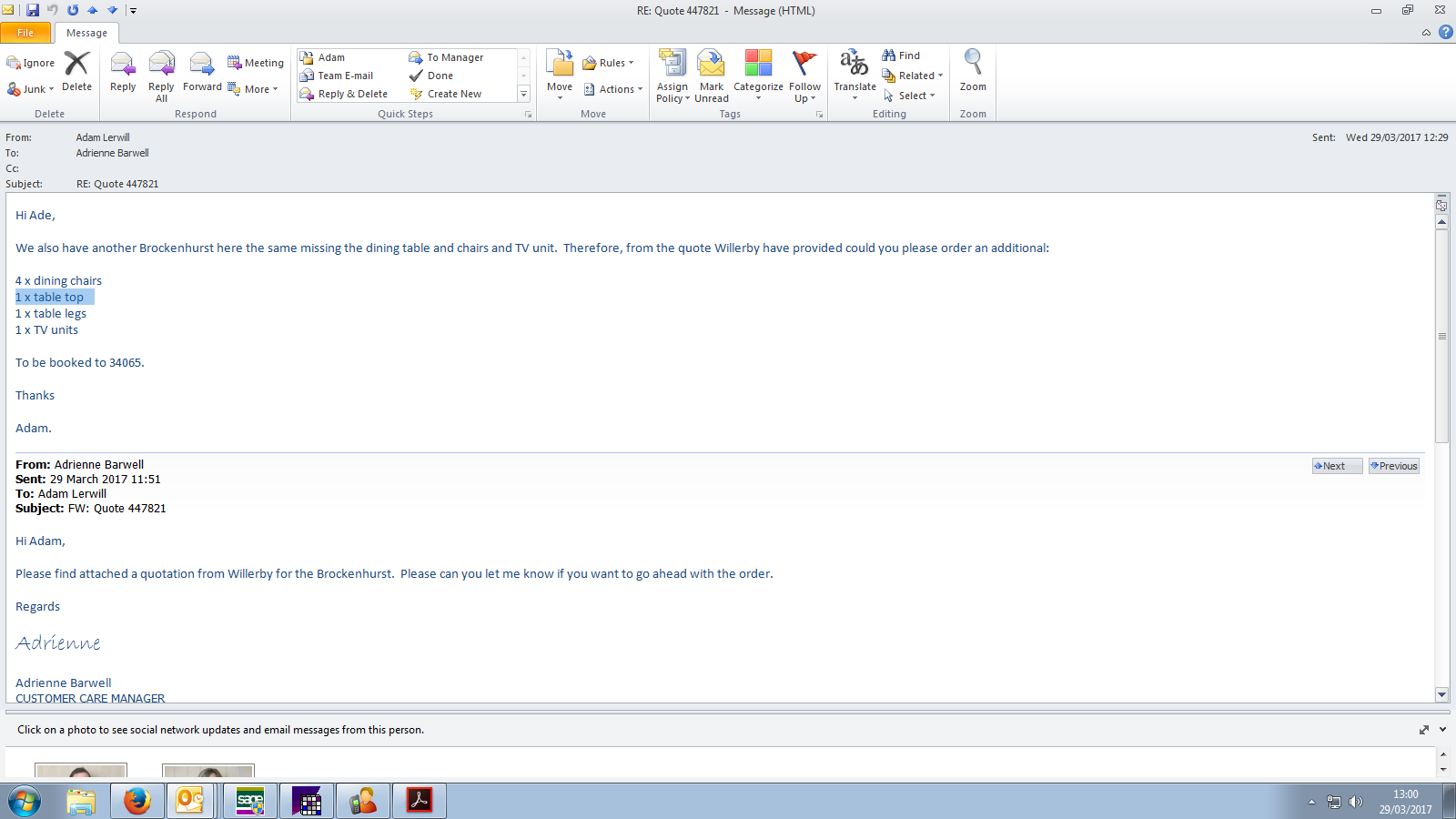The image size is (1456, 819).
Task: Click the Reply icon in the ribbon
Action: pyautogui.click(x=123, y=73)
